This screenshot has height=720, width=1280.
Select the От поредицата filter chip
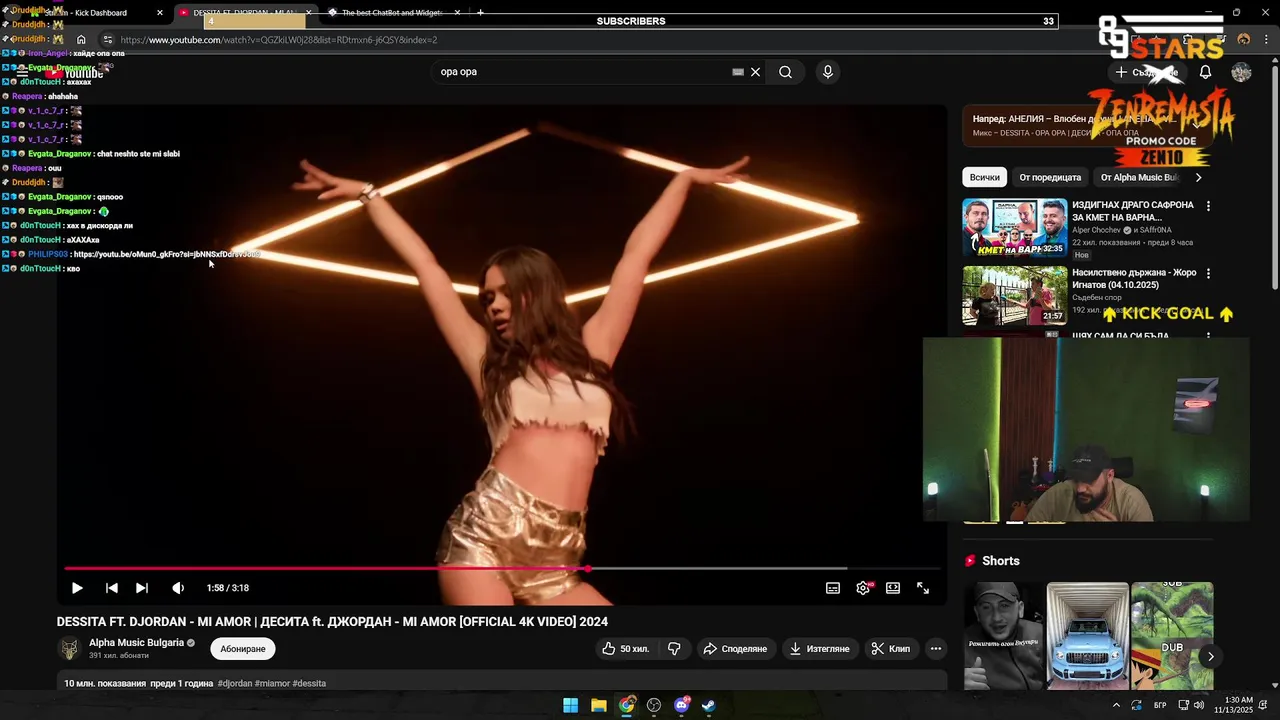tap(1050, 177)
